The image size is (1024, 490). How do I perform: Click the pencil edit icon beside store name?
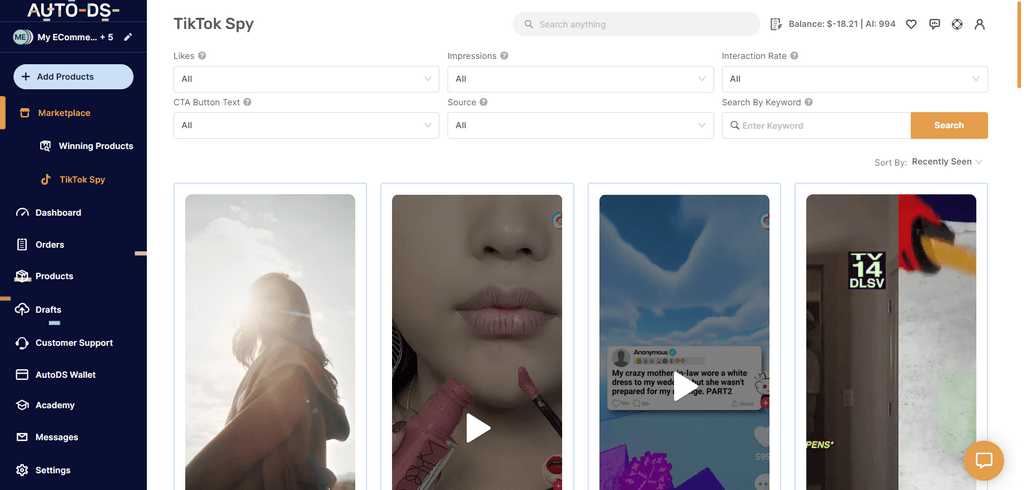(128, 37)
